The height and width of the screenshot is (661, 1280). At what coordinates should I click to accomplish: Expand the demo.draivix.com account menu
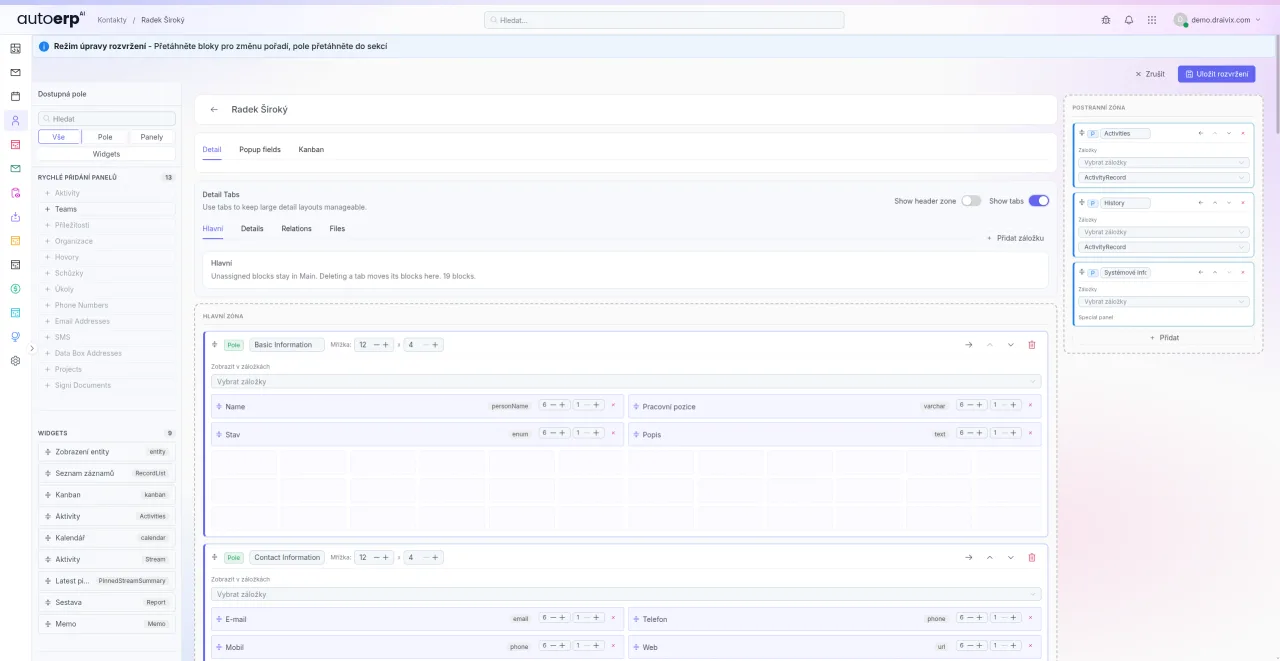[1216, 20]
